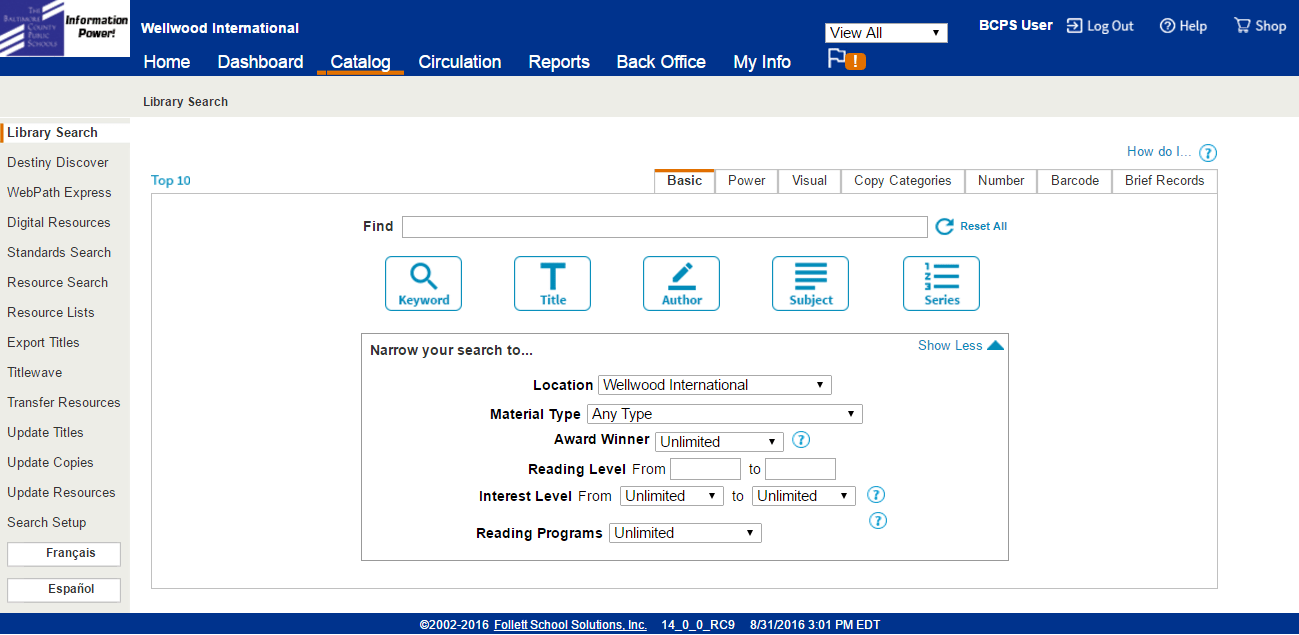Screen dimensions: 1299x635
Task: Switch to the Power search tab
Action: [x=746, y=181]
